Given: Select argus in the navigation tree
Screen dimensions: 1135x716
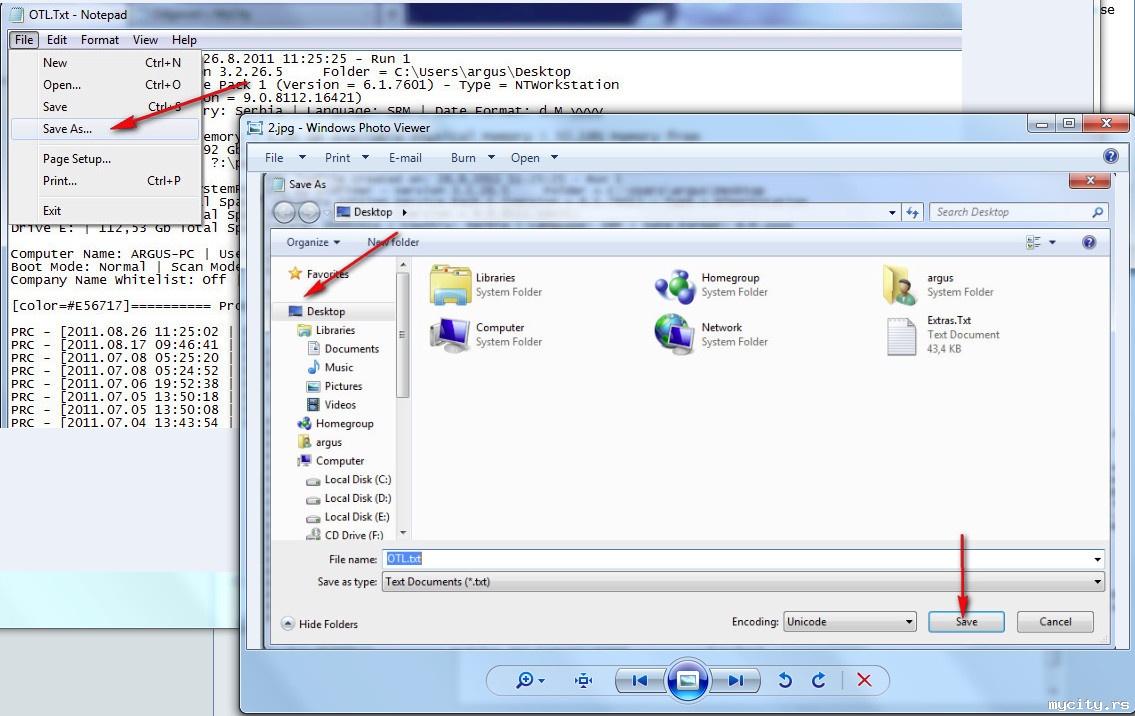Looking at the screenshot, I should click(320, 442).
